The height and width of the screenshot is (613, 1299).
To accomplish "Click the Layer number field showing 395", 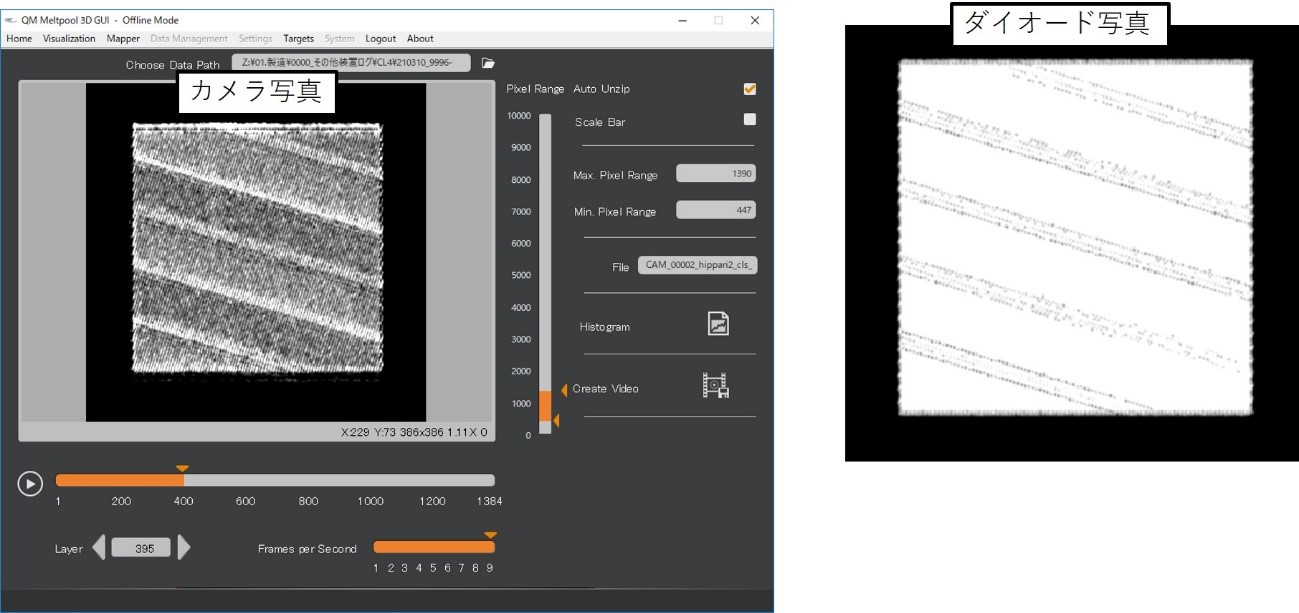I will click(141, 548).
